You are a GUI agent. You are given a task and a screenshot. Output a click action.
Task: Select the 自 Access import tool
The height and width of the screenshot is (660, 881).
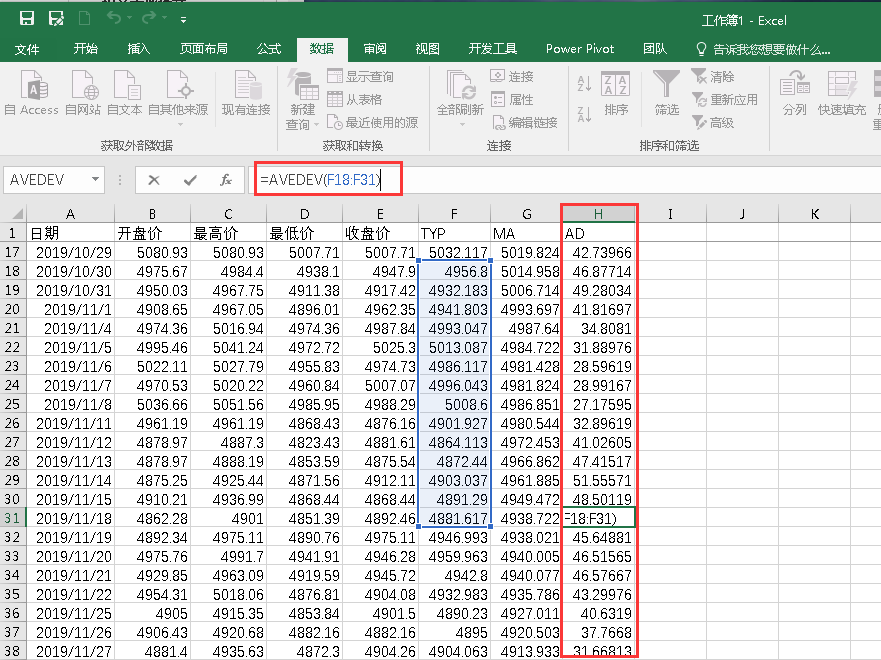coord(31,95)
